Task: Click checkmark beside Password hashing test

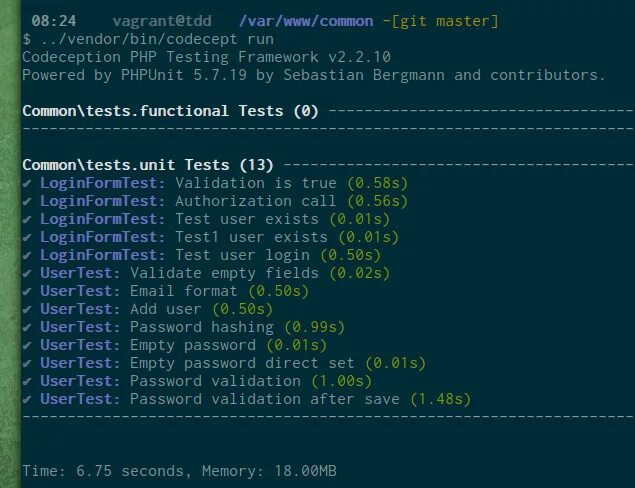Action: [27, 328]
